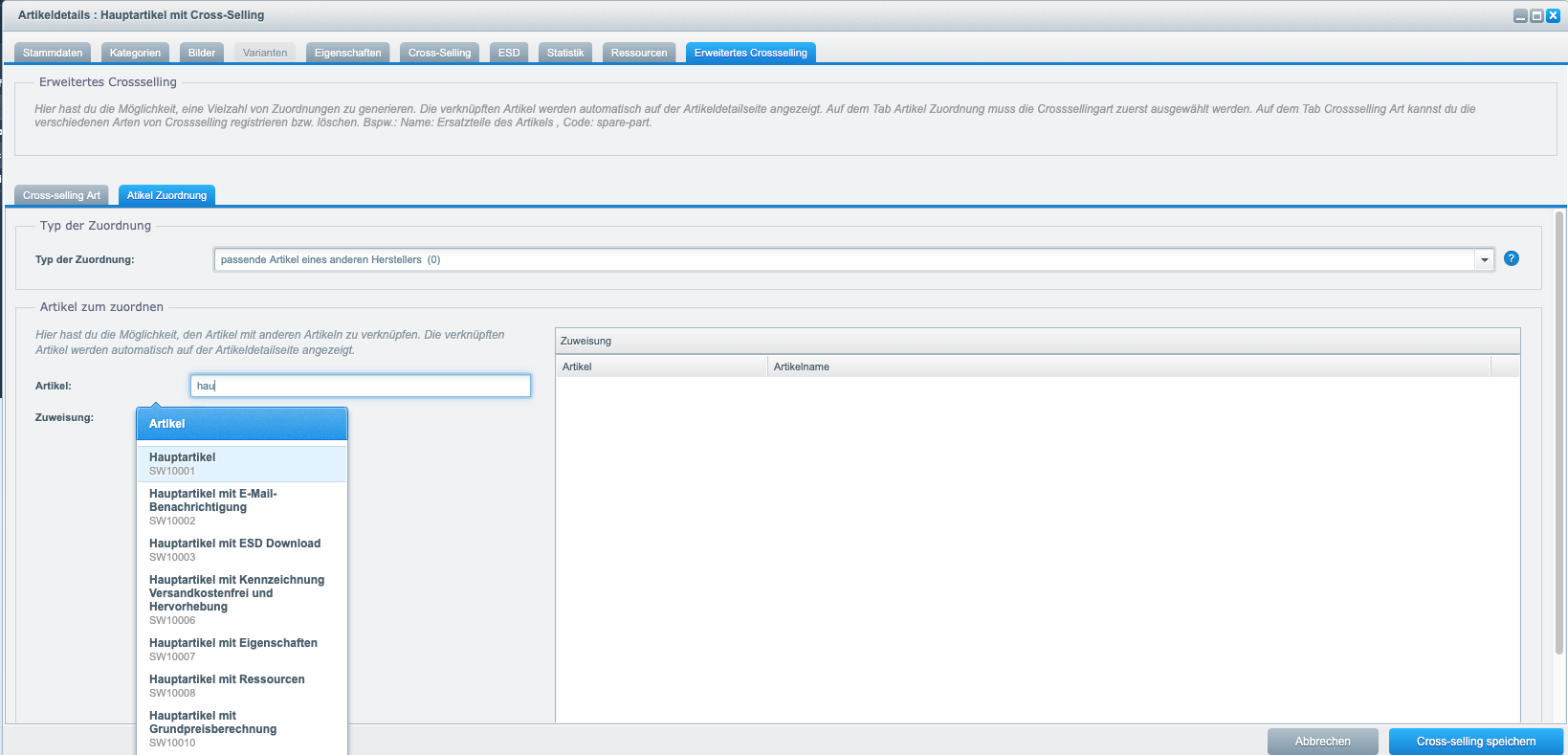
Task: Select Hauptartikel mit E-Mail-Benachrichtigung suggestion
Action: pos(242,507)
